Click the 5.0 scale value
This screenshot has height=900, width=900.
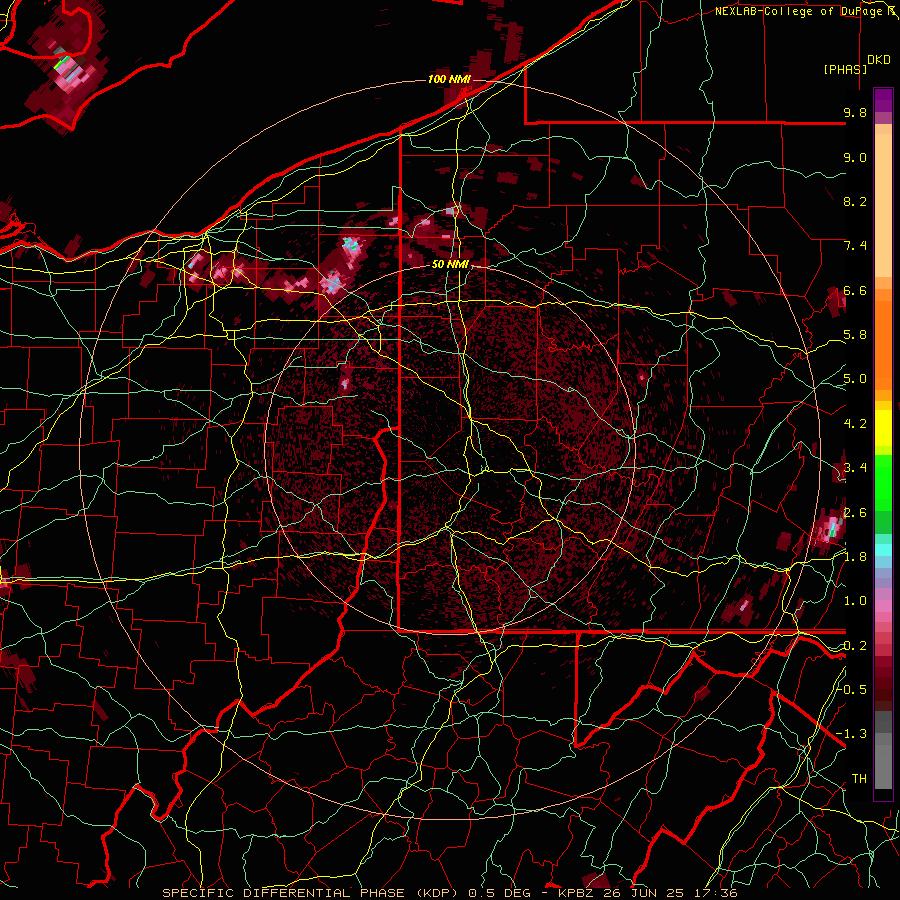click(x=855, y=379)
